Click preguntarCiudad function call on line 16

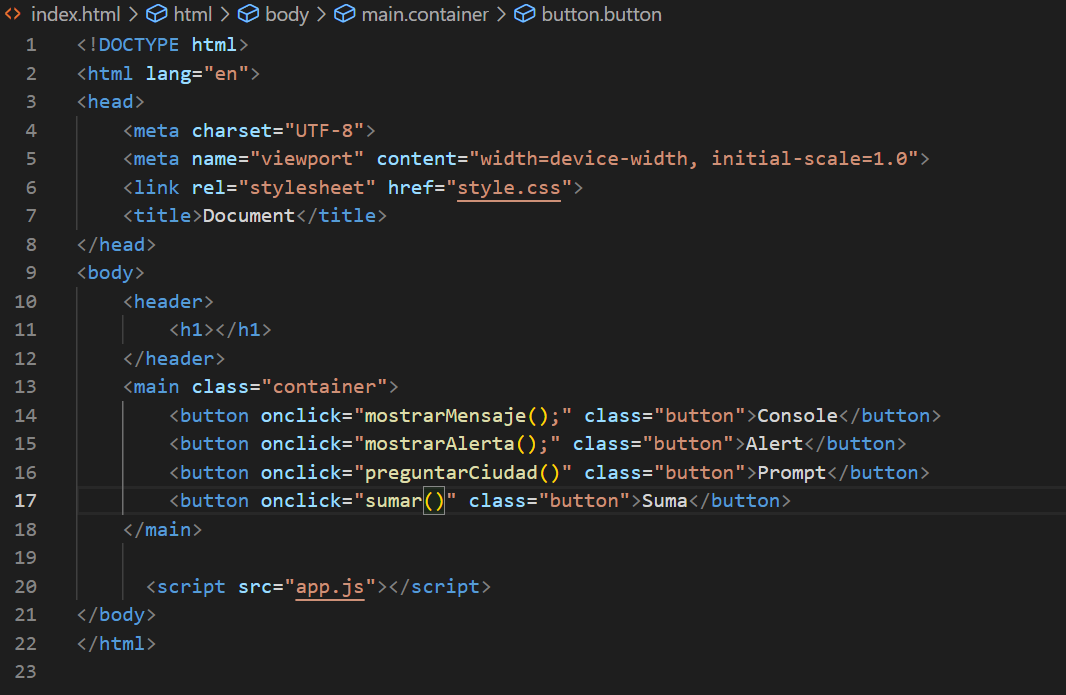tap(463, 473)
